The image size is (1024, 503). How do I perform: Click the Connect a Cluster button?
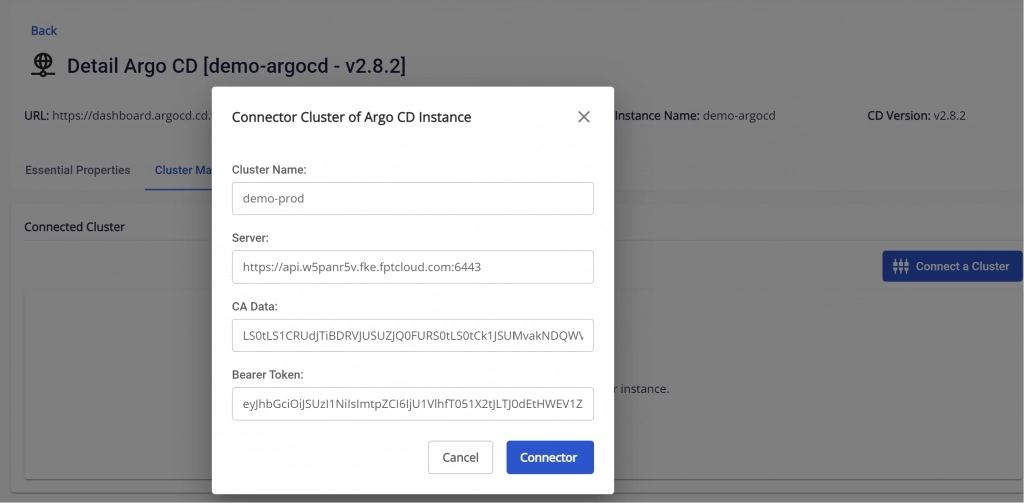tap(952, 267)
